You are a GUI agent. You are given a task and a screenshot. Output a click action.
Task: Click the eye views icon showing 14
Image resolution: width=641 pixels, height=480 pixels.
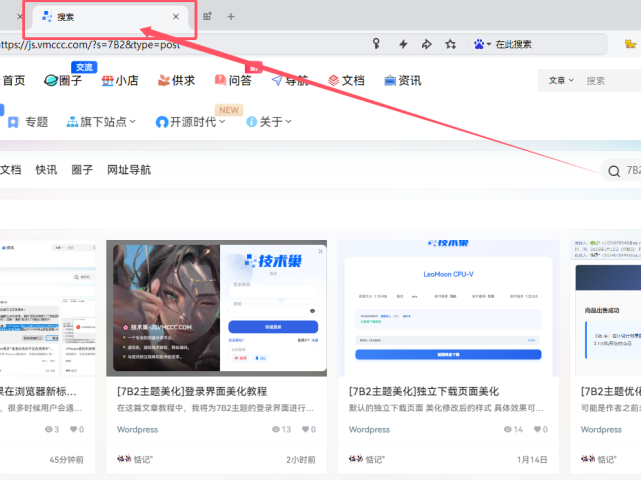click(x=508, y=429)
